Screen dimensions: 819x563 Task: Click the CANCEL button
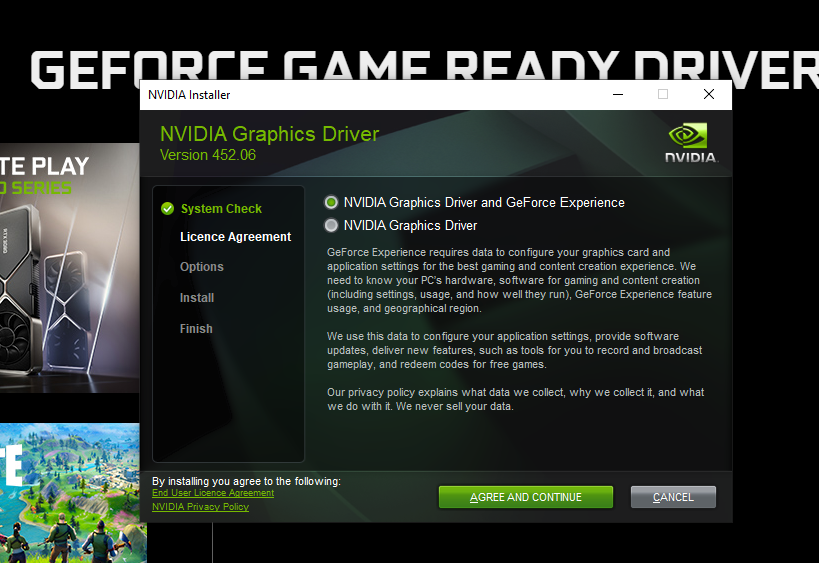click(673, 497)
